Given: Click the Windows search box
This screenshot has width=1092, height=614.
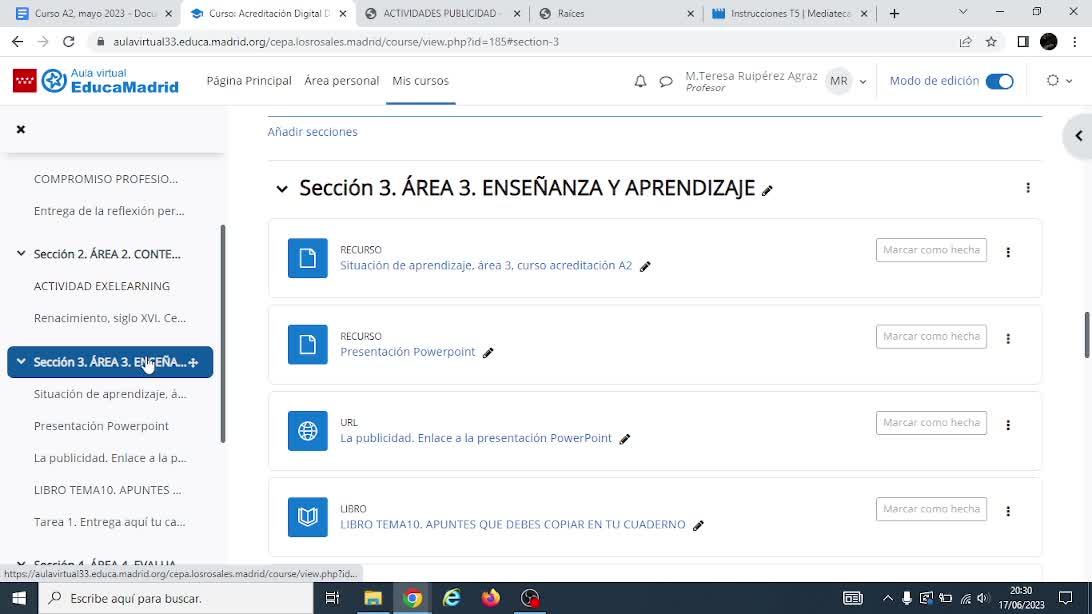Looking at the screenshot, I should 176,598.
